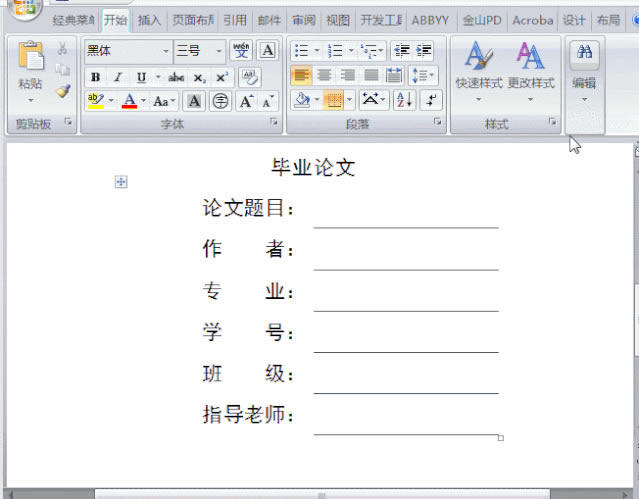Toggle Italic formatting
The height and width of the screenshot is (499, 639).
tap(118, 77)
